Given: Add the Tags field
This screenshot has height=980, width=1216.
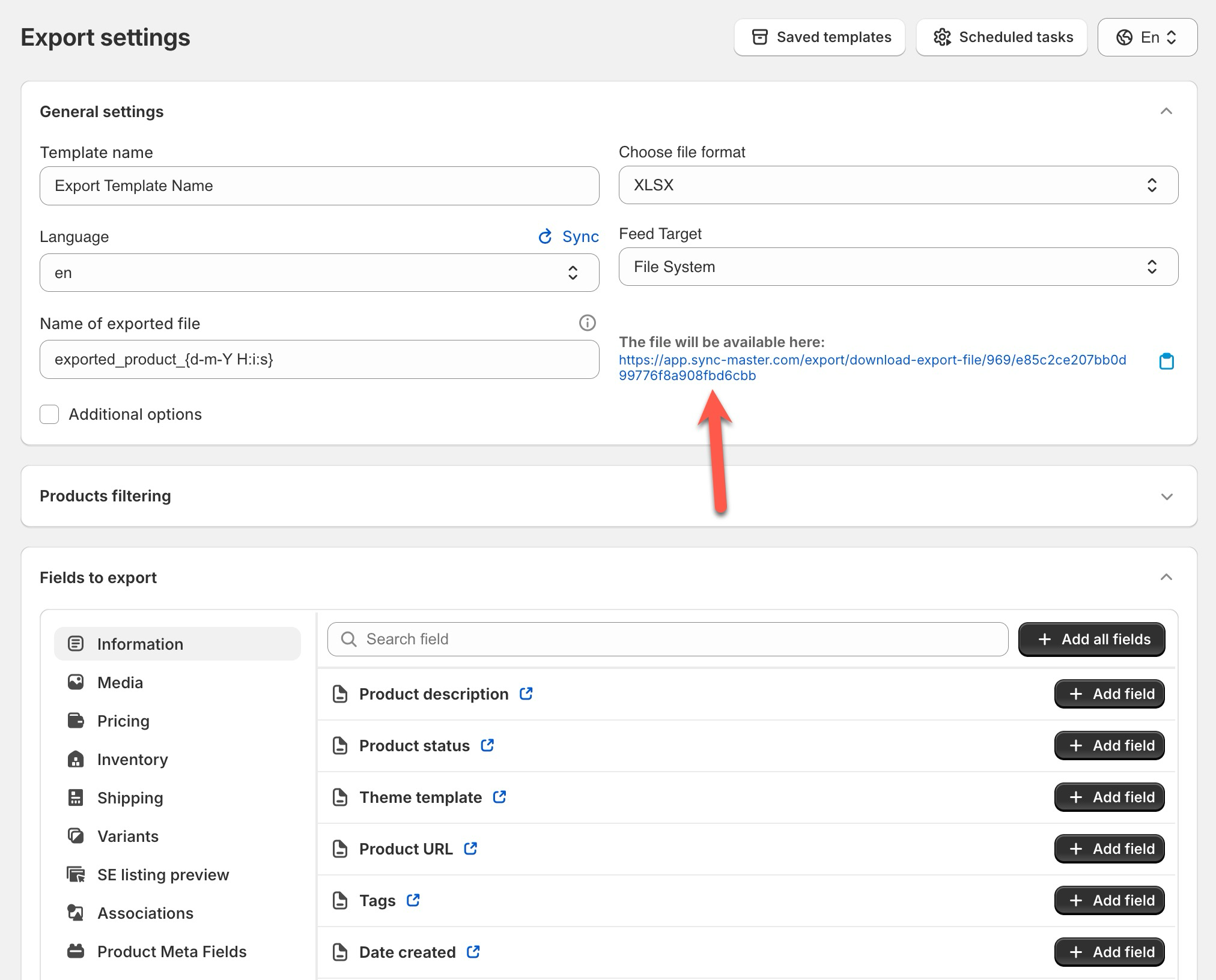Looking at the screenshot, I should tap(1109, 900).
